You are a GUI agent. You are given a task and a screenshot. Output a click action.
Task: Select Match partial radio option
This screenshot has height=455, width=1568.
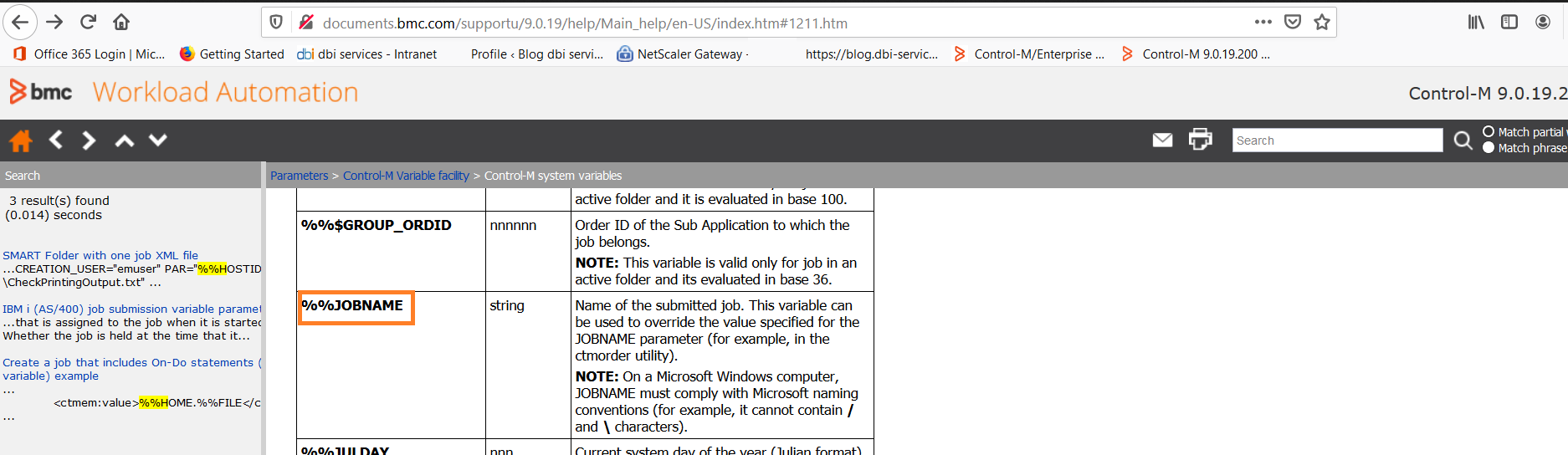point(1489,131)
